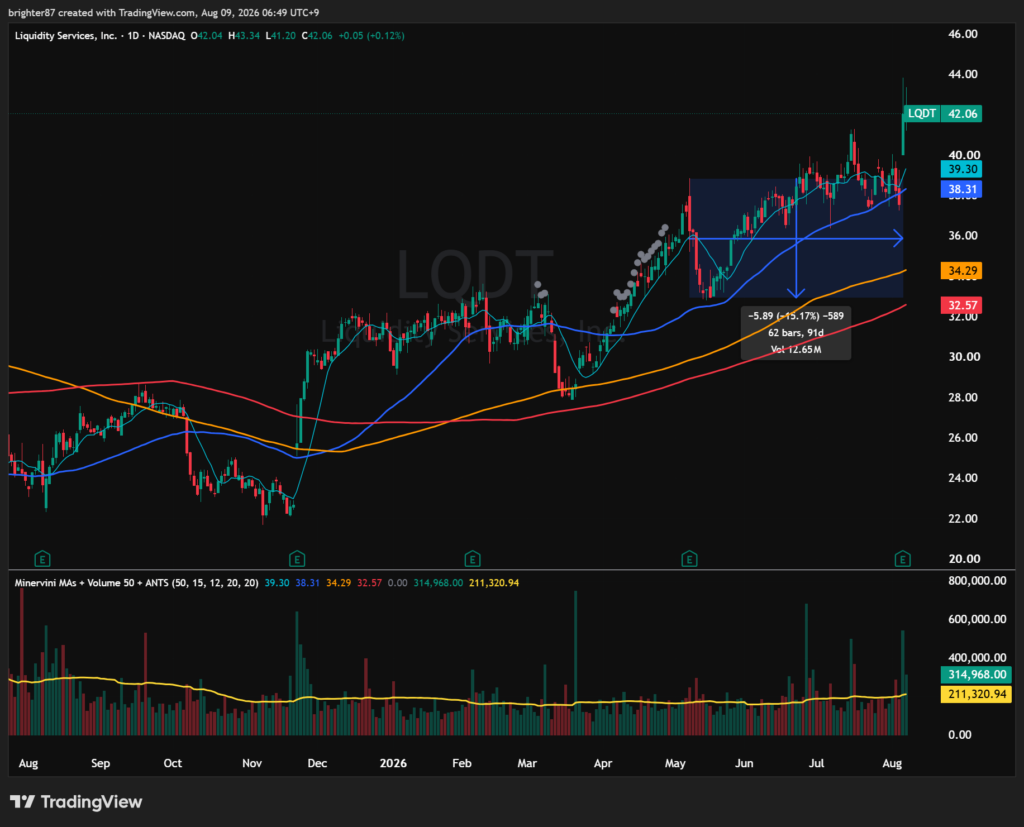Click the 28.00 price scale value
The image size is (1024, 827).
click(963, 397)
